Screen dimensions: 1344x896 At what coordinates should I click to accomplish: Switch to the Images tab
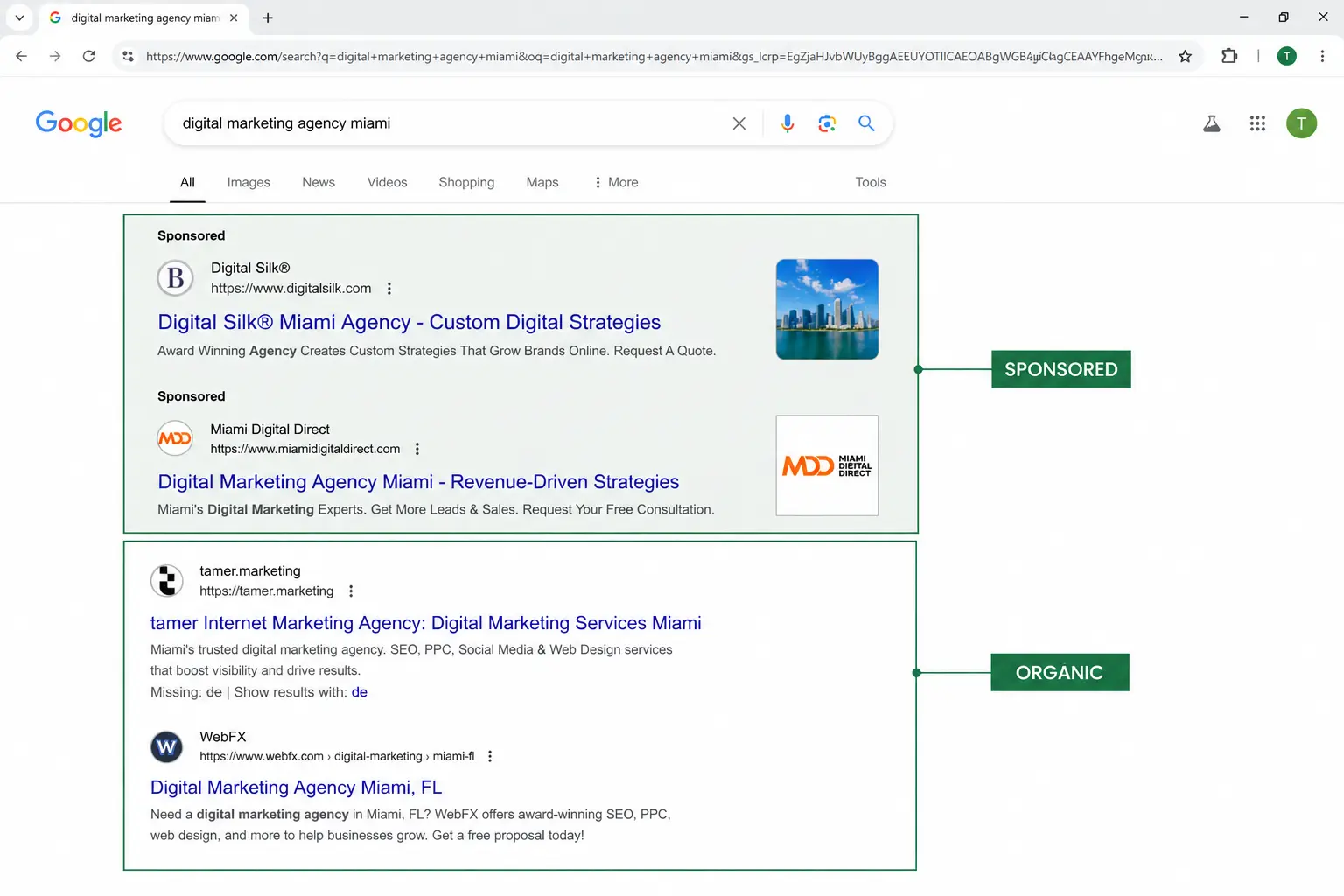(x=248, y=182)
